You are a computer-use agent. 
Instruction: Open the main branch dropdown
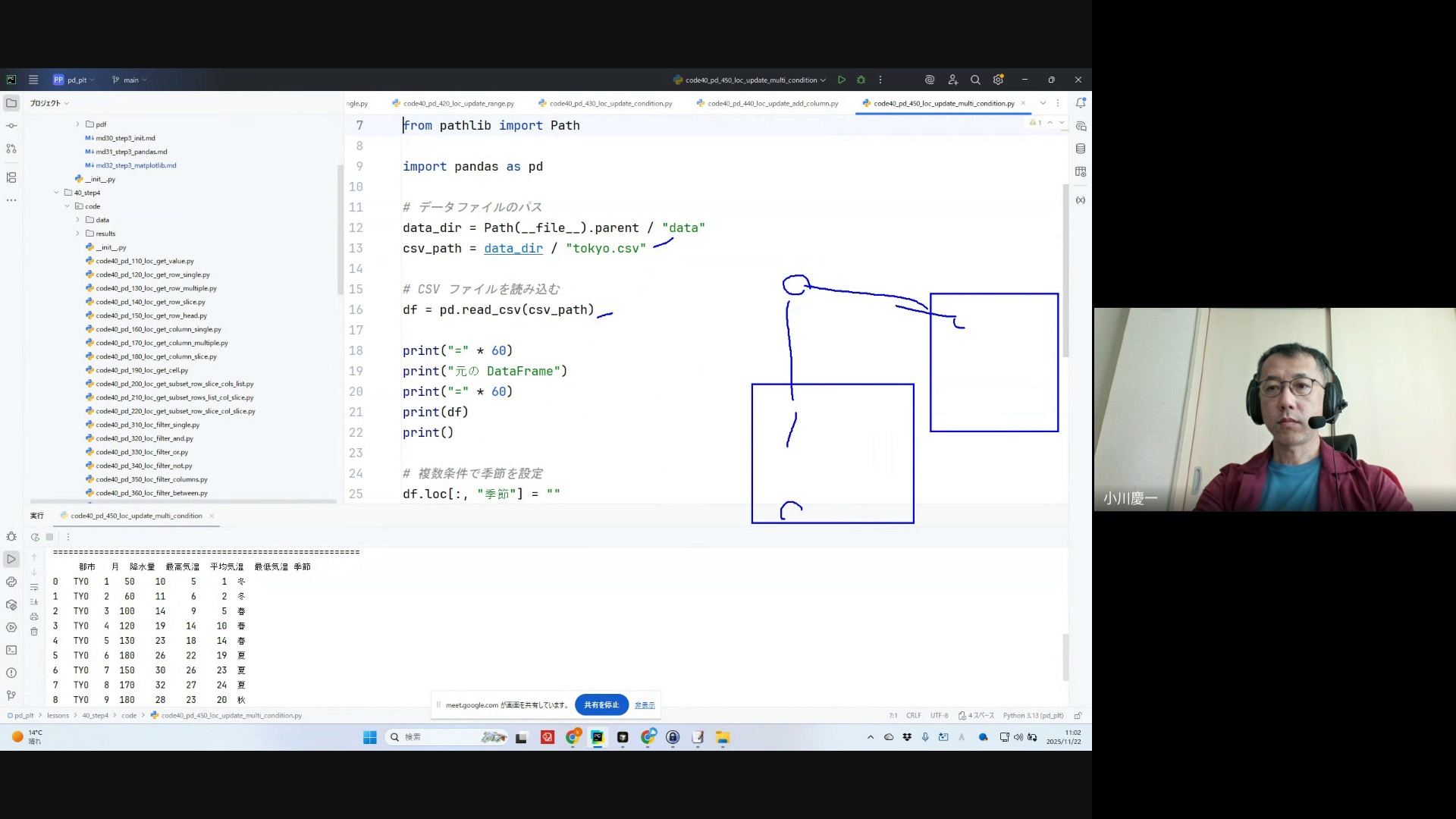click(130, 80)
